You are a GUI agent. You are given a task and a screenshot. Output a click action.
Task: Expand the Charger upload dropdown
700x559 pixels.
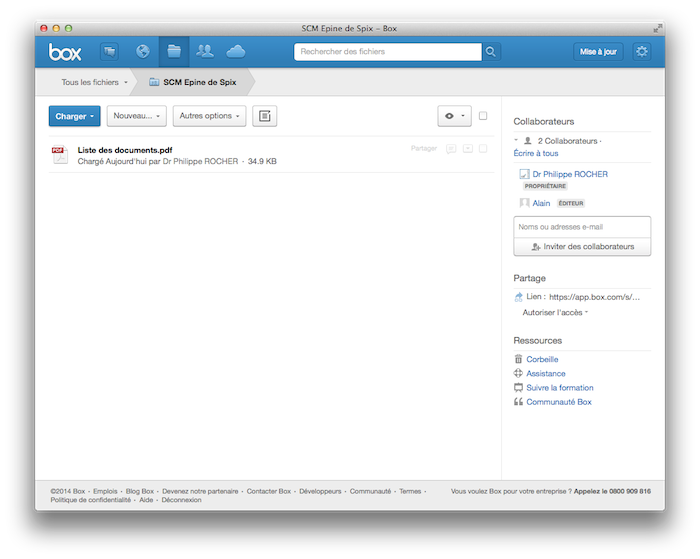click(74, 116)
